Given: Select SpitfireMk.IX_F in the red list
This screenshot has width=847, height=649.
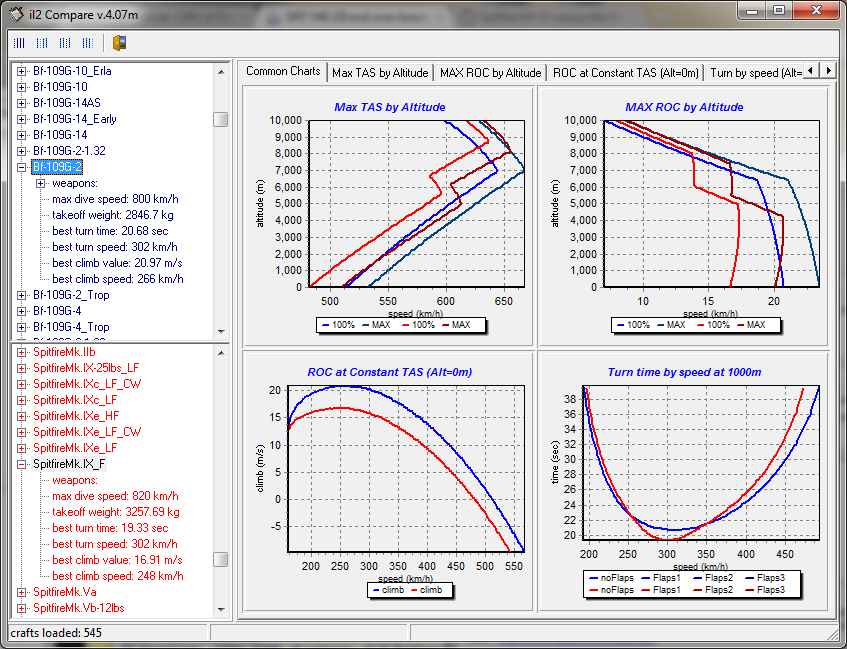Looking at the screenshot, I should point(69,464).
